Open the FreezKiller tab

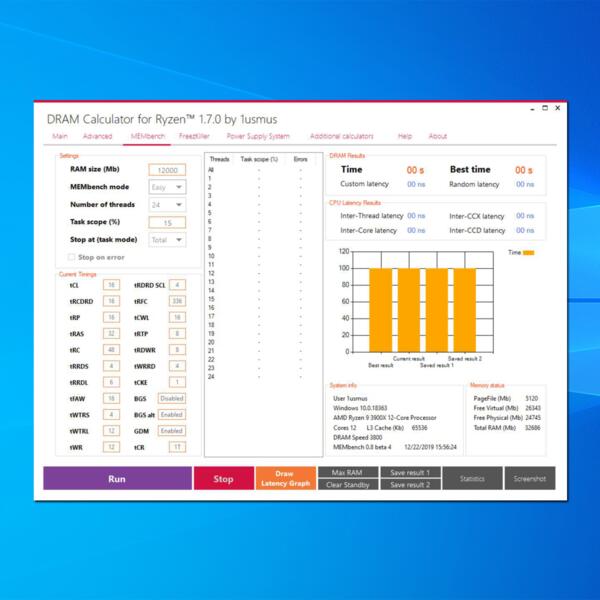pos(194,136)
